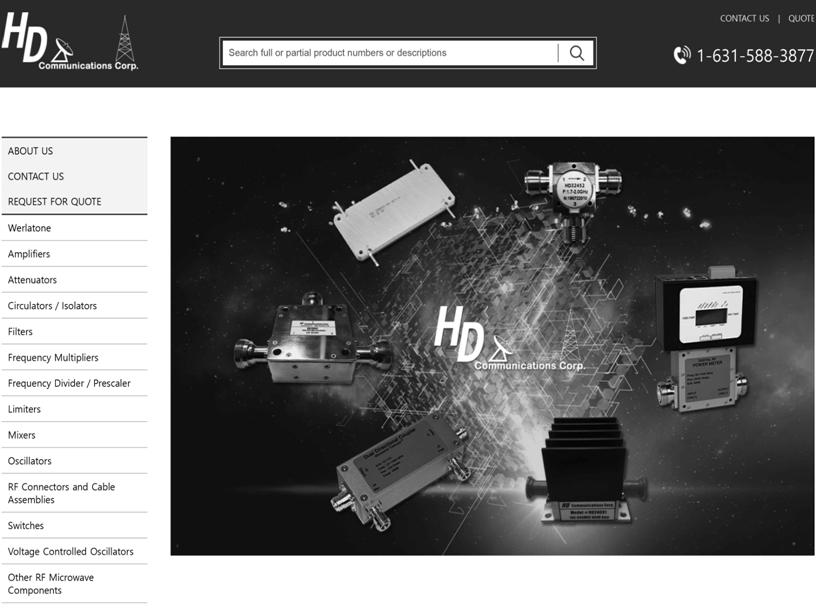Click the hero banner image
Screen dimensions: 816x612
coord(492,346)
